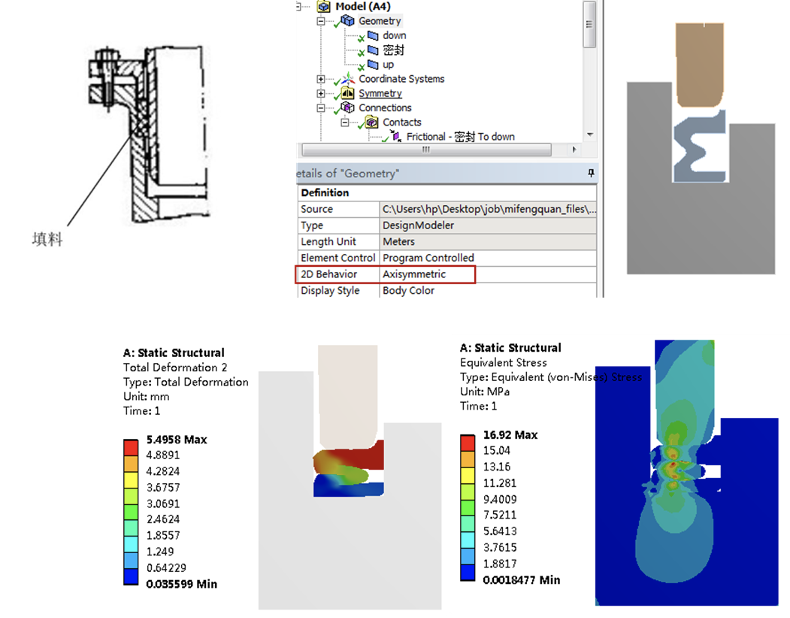
Task: Click 'Total Deformation 2' result title
Action: 175,368
